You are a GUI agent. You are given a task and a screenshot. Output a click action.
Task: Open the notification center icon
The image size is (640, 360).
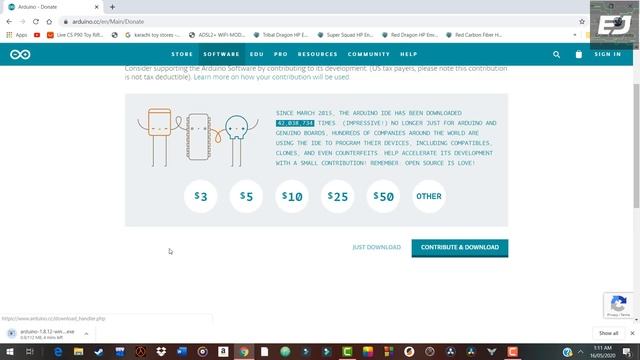tap(627, 351)
